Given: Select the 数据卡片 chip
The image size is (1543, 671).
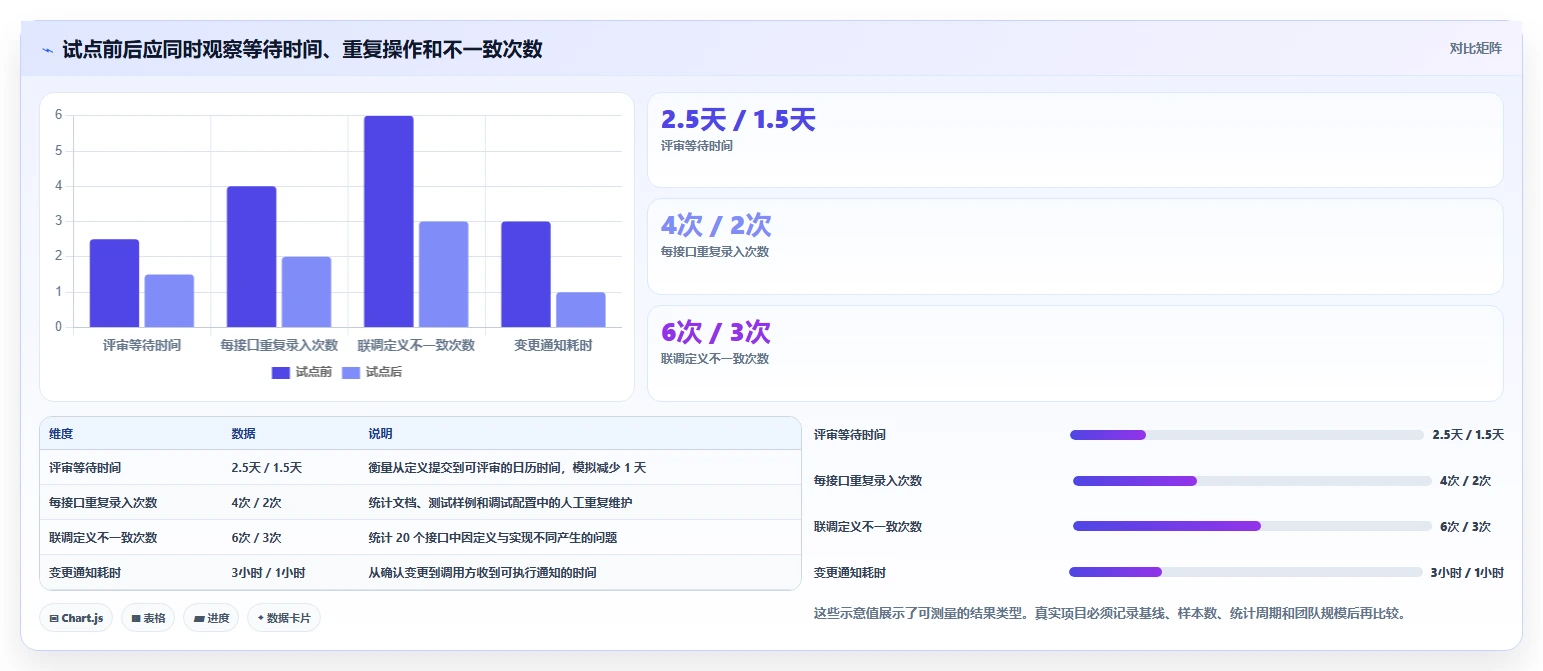Looking at the screenshot, I should click(284, 618).
